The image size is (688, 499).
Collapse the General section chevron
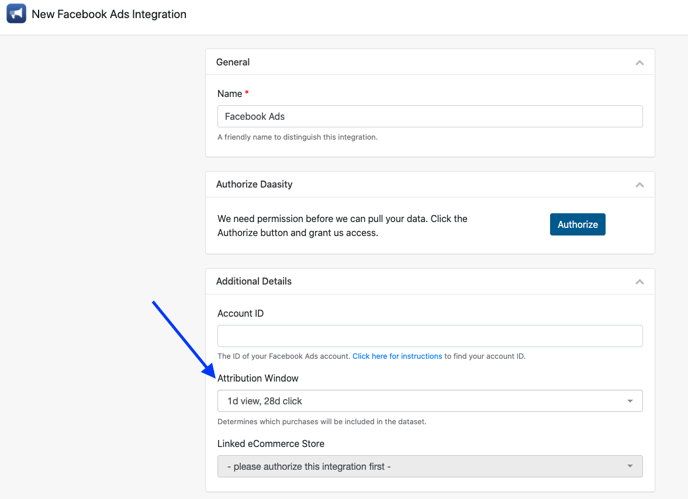639,63
